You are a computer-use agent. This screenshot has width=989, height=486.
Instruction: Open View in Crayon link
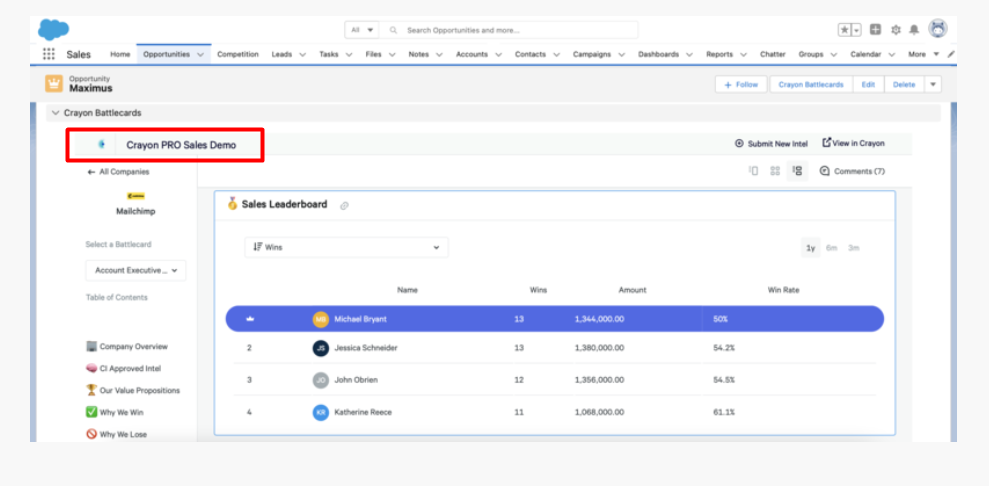853,143
